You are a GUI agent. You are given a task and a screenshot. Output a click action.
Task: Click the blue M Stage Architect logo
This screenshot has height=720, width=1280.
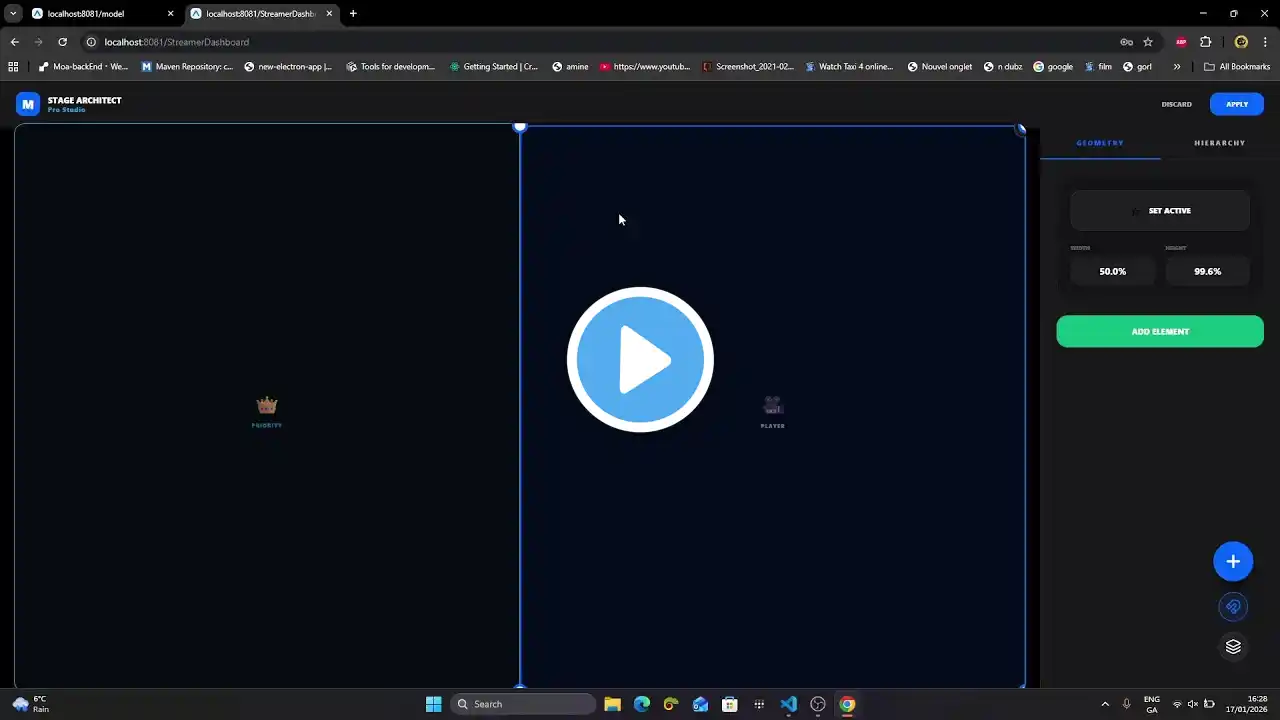click(x=28, y=104)
